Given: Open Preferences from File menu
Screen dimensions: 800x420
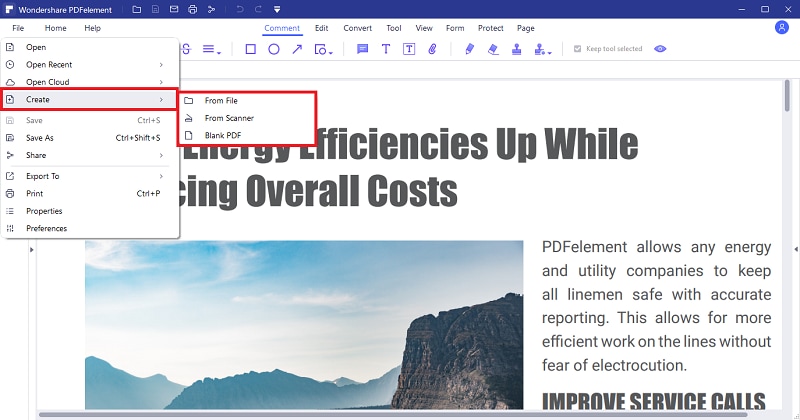Looking at the screenshot, I should [90, 228].
